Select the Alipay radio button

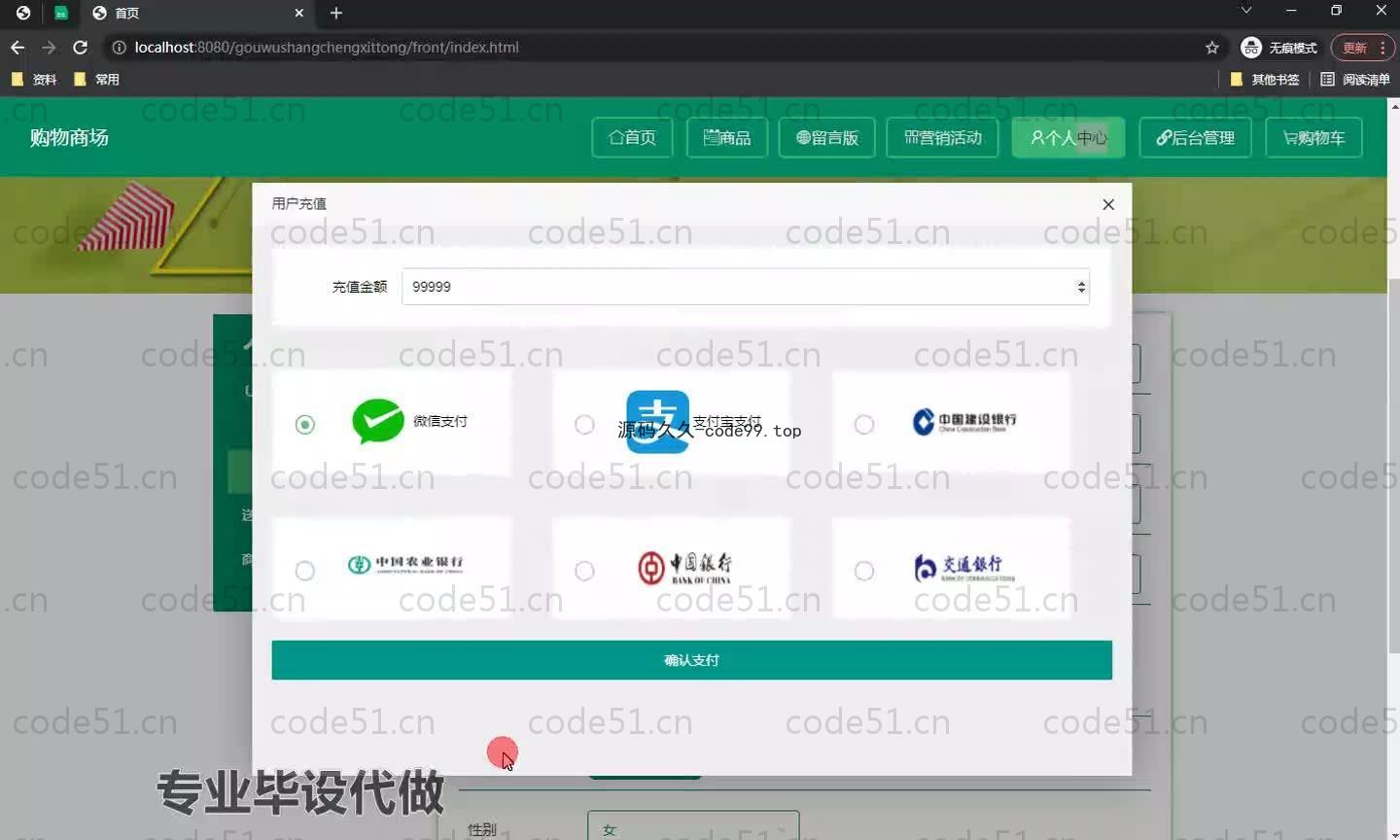coord(584,425)
